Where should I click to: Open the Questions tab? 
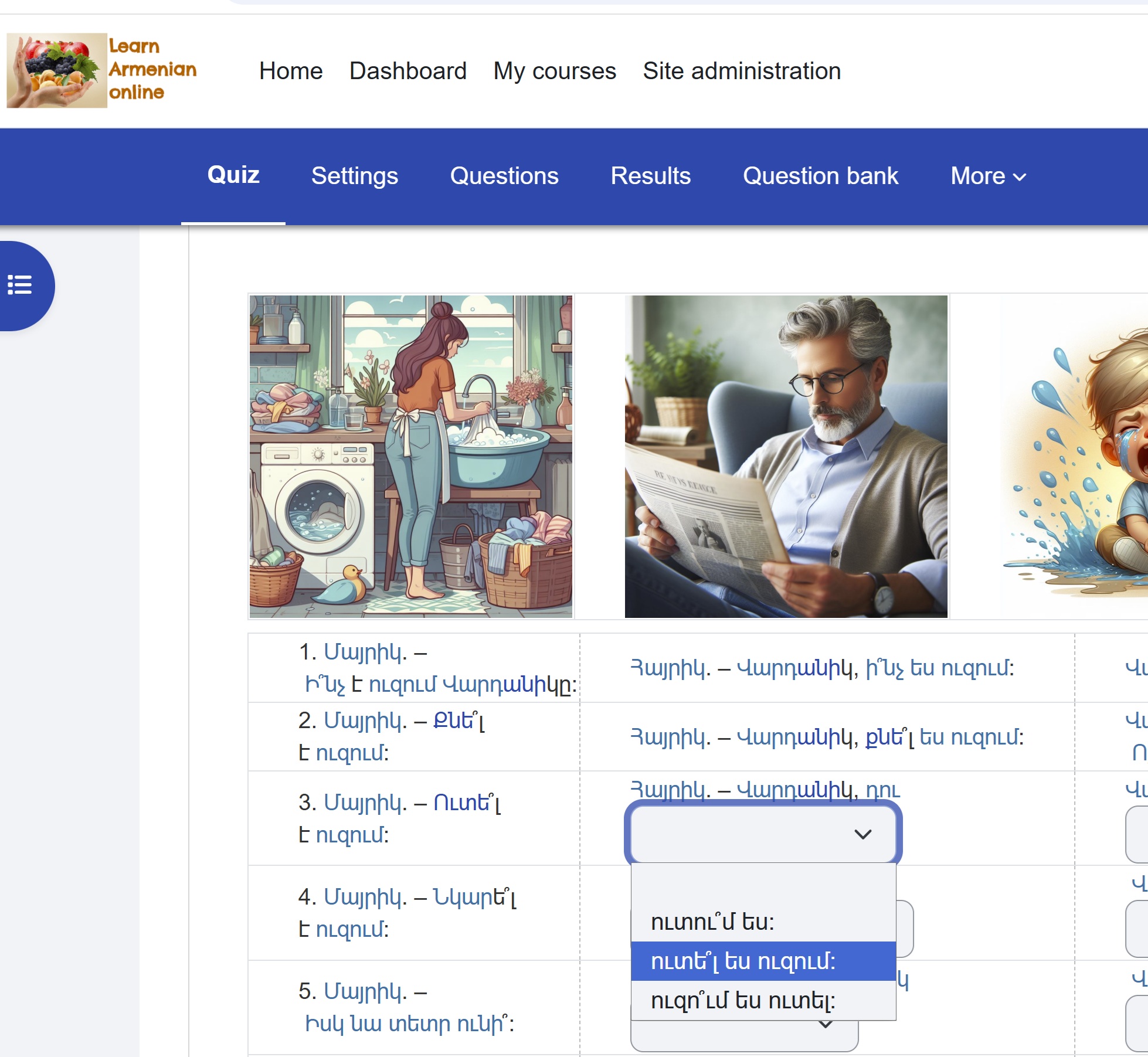(504, 176)
